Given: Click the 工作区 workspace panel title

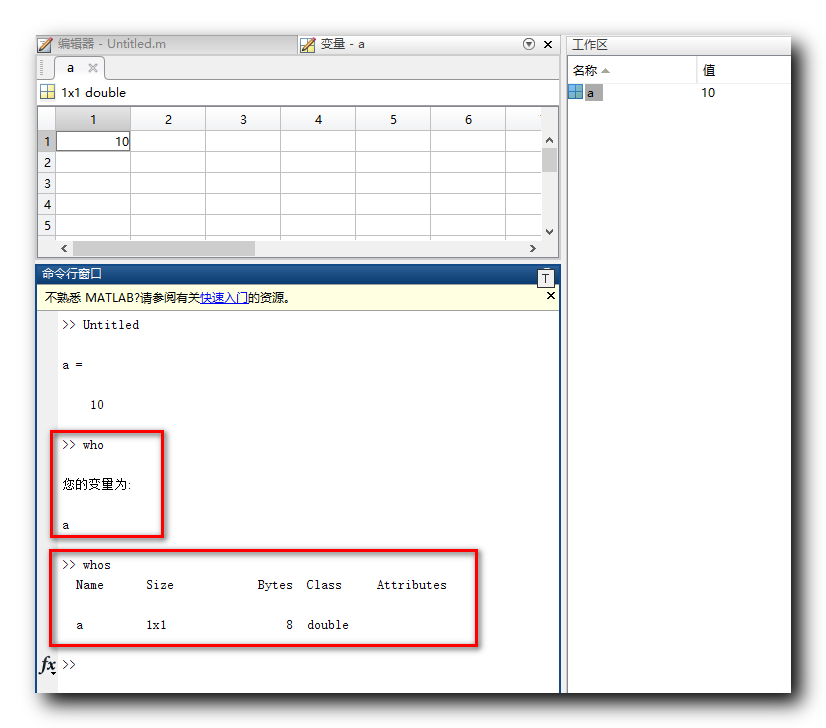Looking at the screenshot, I should coord(590,45).
